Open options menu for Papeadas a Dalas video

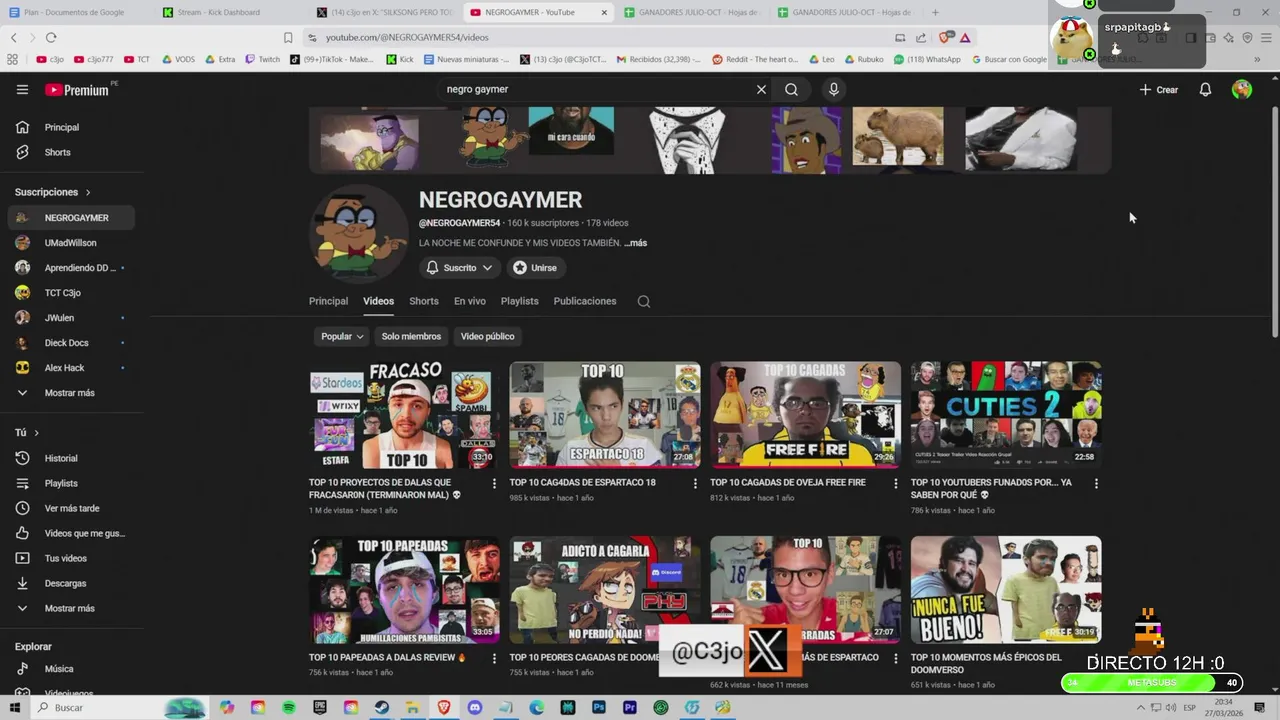494,658
